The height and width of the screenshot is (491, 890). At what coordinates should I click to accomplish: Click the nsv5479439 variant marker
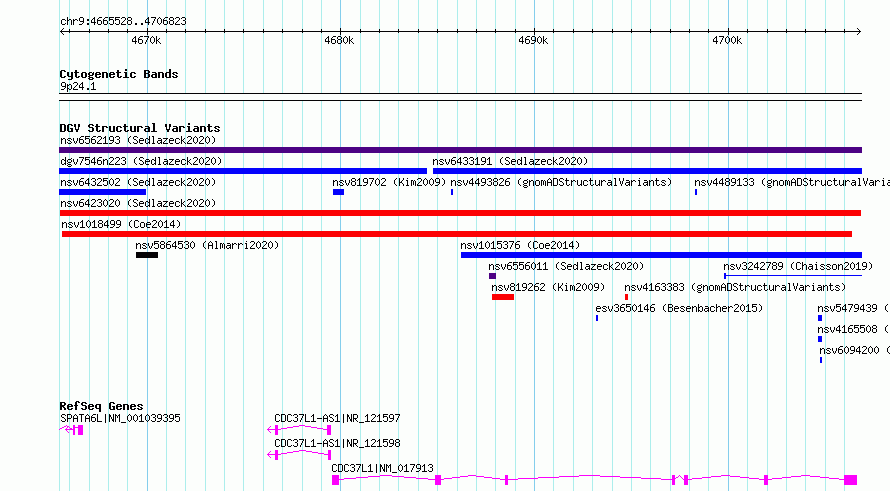(x=820, y=318)
